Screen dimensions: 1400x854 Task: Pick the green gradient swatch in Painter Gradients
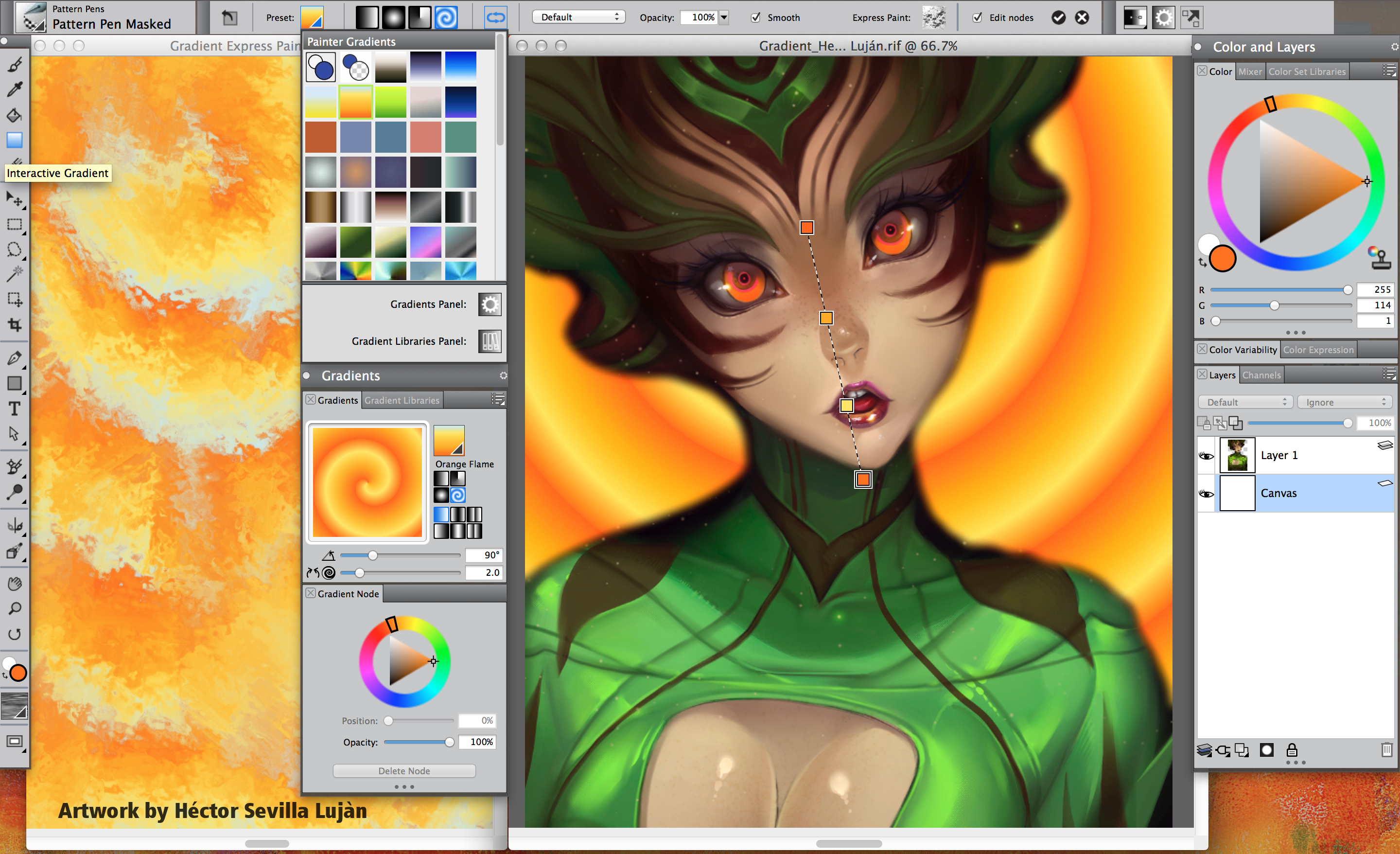tap(390, 102)
